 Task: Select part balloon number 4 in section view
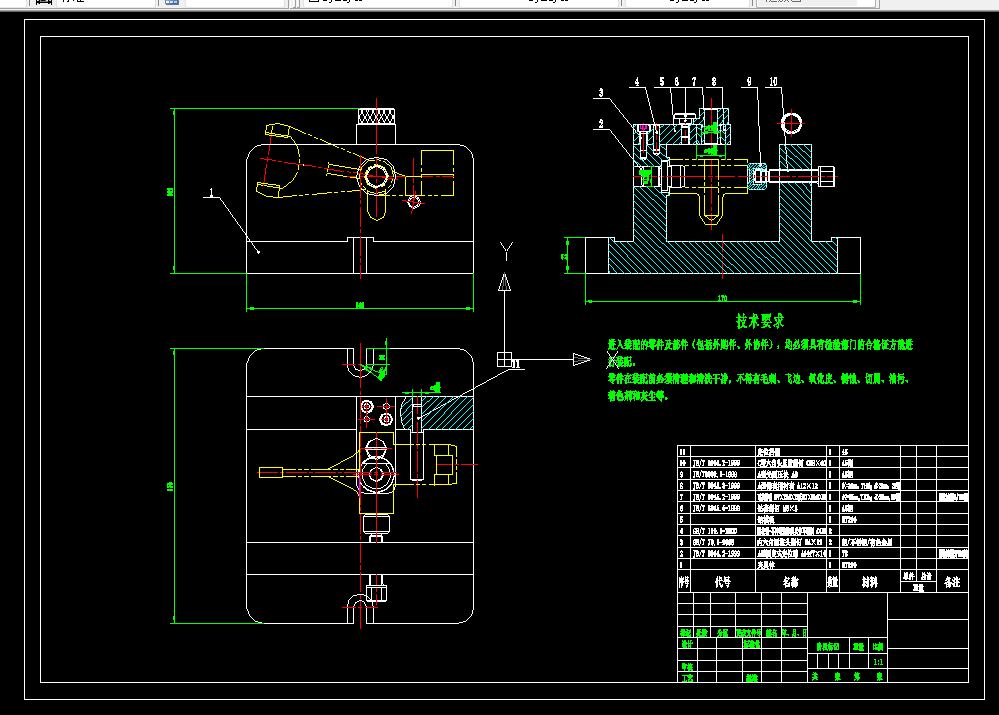pos(637,82)
